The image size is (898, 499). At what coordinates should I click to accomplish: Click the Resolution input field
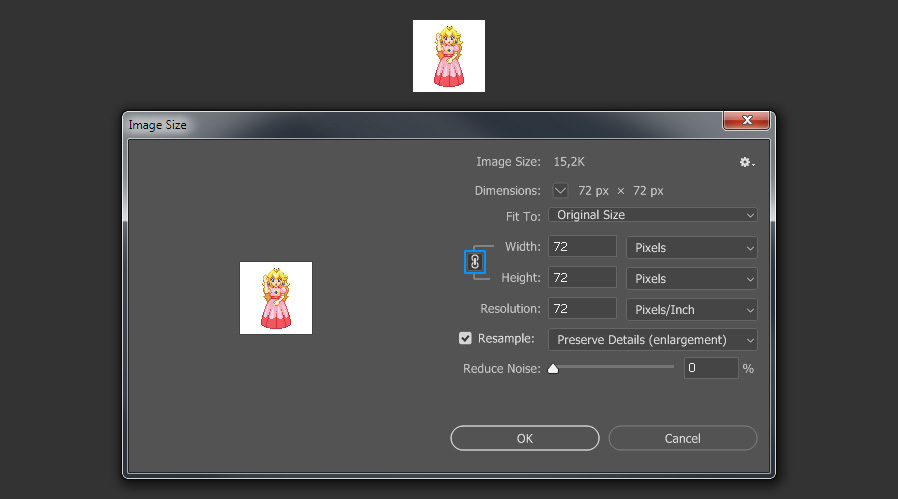click(582, 308)
